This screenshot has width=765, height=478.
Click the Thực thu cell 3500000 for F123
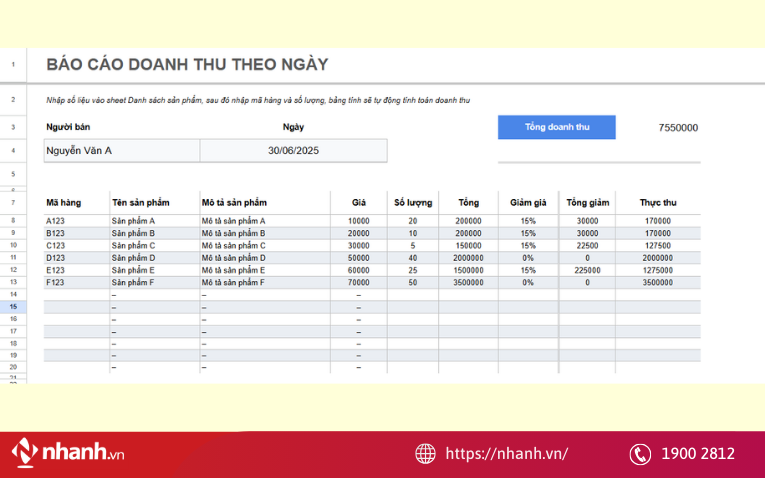coord(658,282)
